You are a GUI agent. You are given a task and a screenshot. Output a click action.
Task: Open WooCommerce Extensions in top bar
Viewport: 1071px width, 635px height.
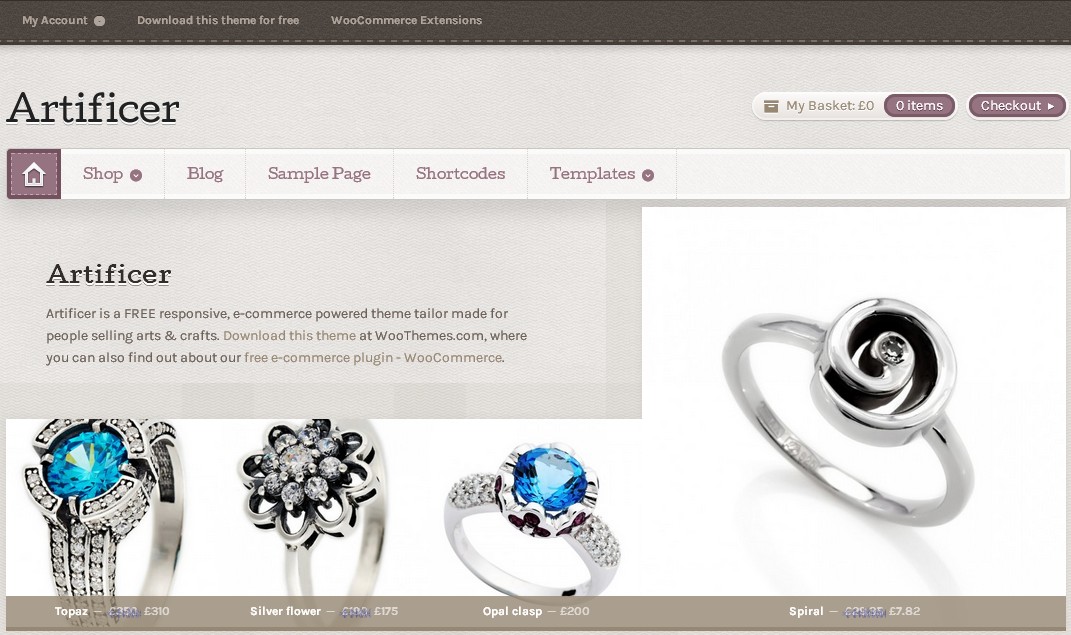click(406, 20)
